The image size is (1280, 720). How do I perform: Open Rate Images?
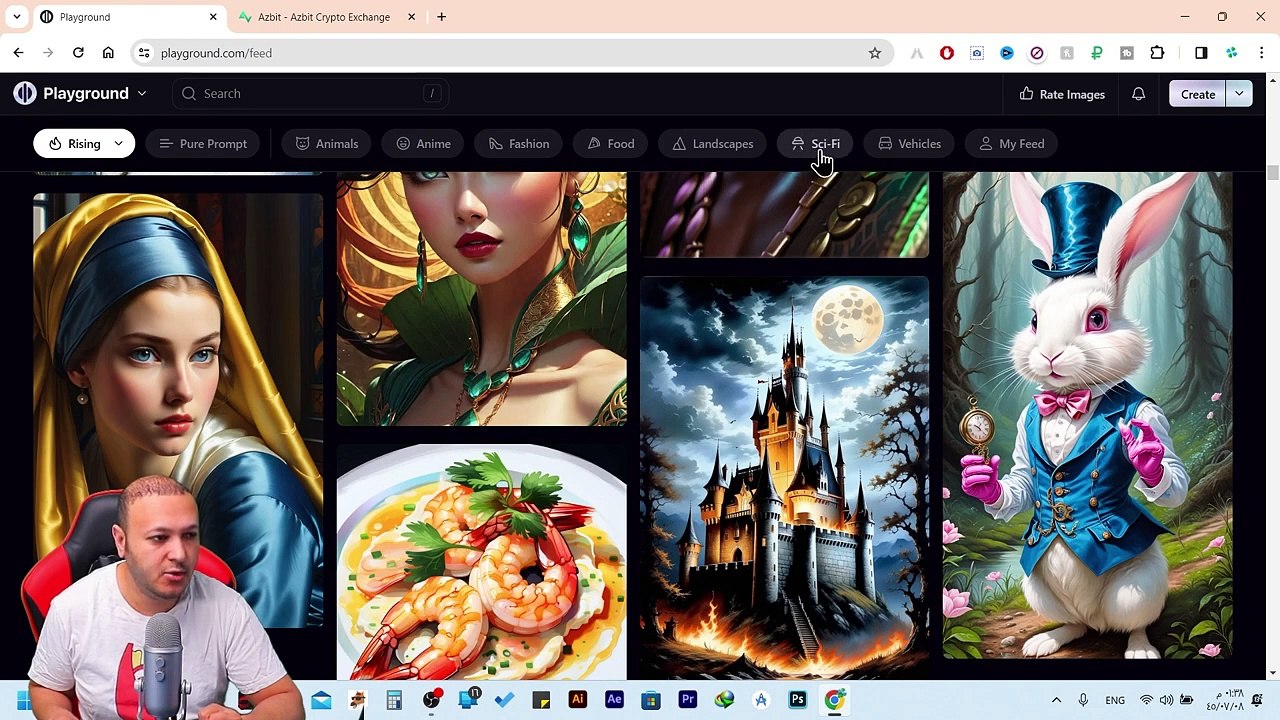1062,94
